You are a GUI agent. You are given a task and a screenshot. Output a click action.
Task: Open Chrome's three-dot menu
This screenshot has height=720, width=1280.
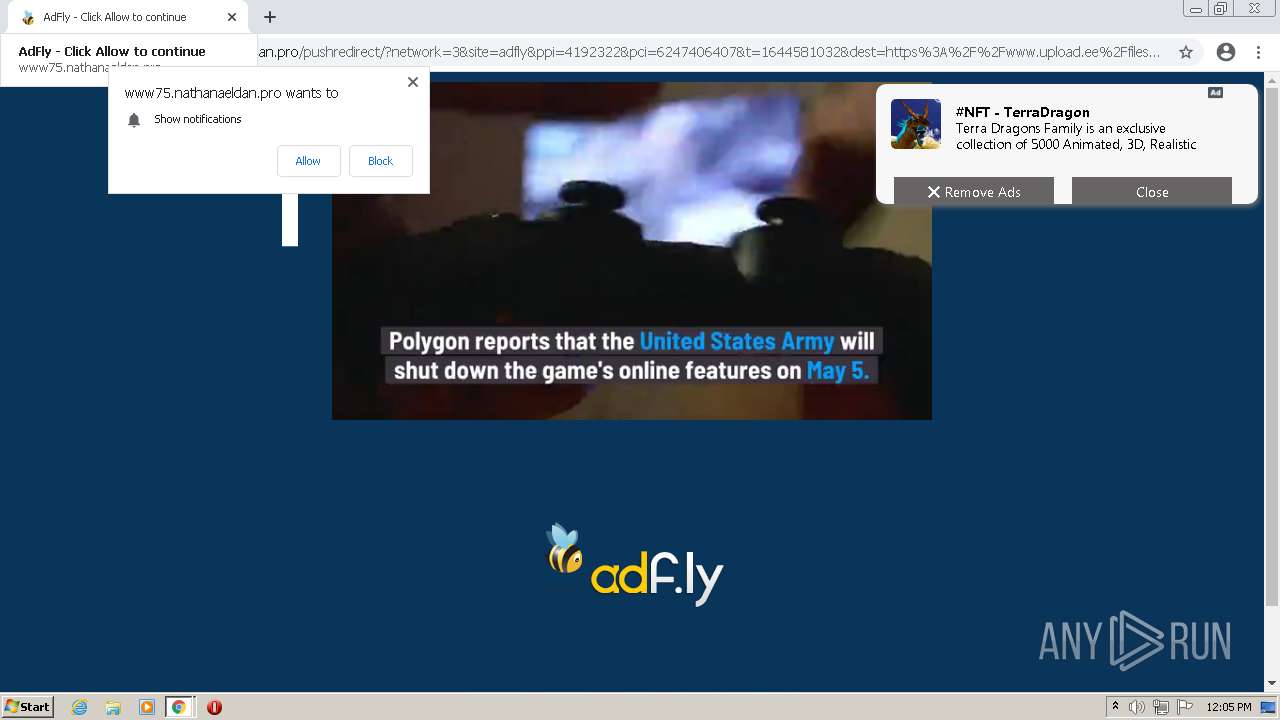click(1258, 52)
